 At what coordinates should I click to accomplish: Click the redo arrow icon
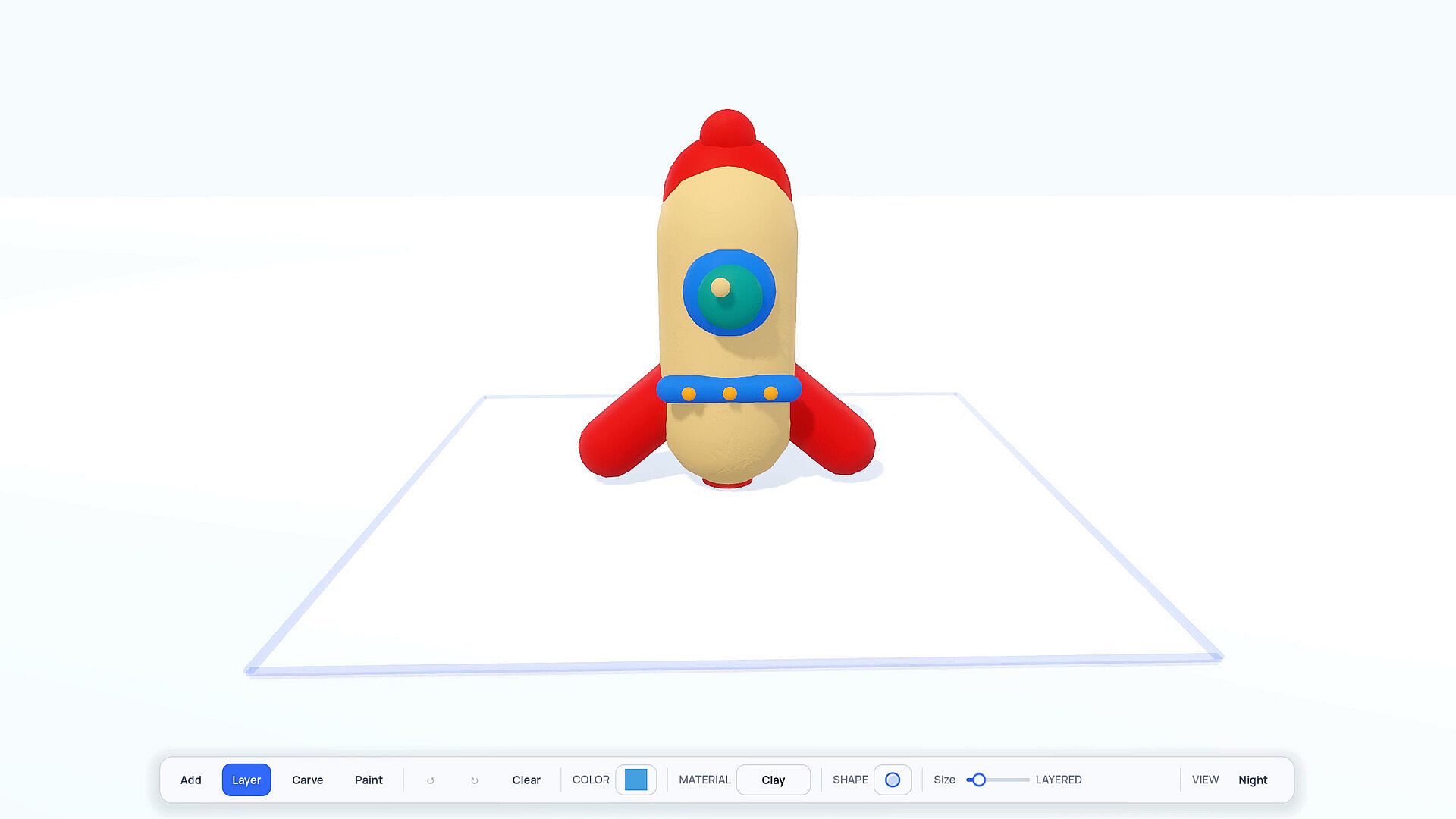click(x=475, y=780)
